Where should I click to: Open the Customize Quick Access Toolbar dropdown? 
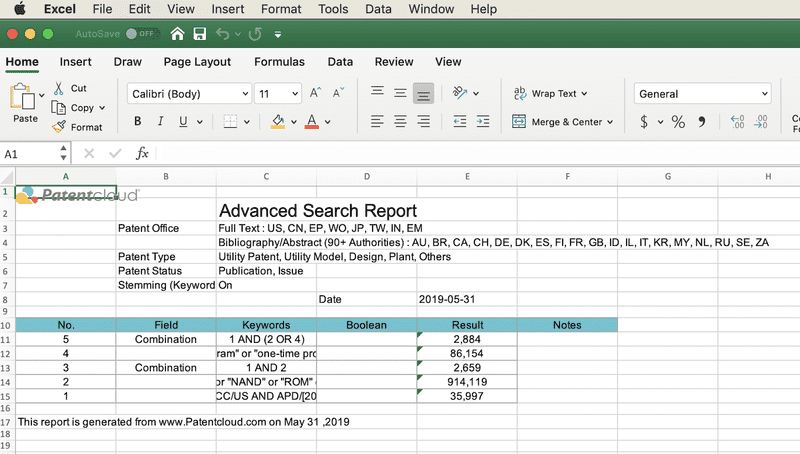278,34
